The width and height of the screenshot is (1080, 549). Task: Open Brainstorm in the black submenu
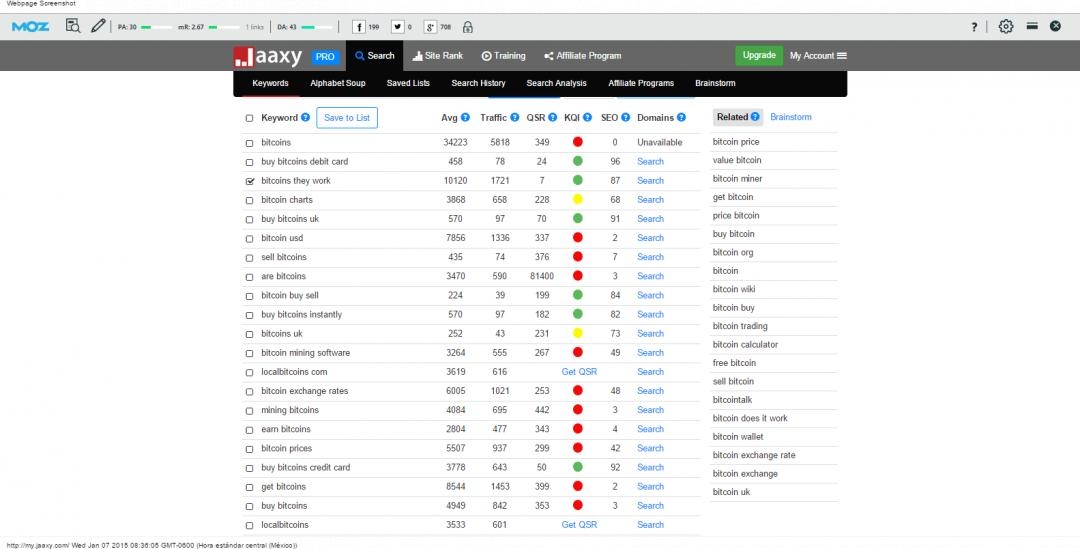click(x=715, y=83)
